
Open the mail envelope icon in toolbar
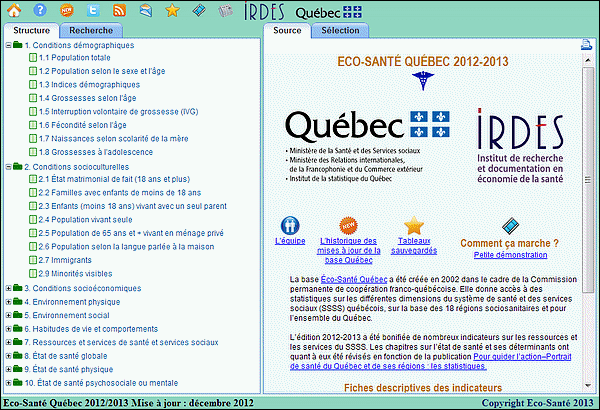tap(146, 10)
